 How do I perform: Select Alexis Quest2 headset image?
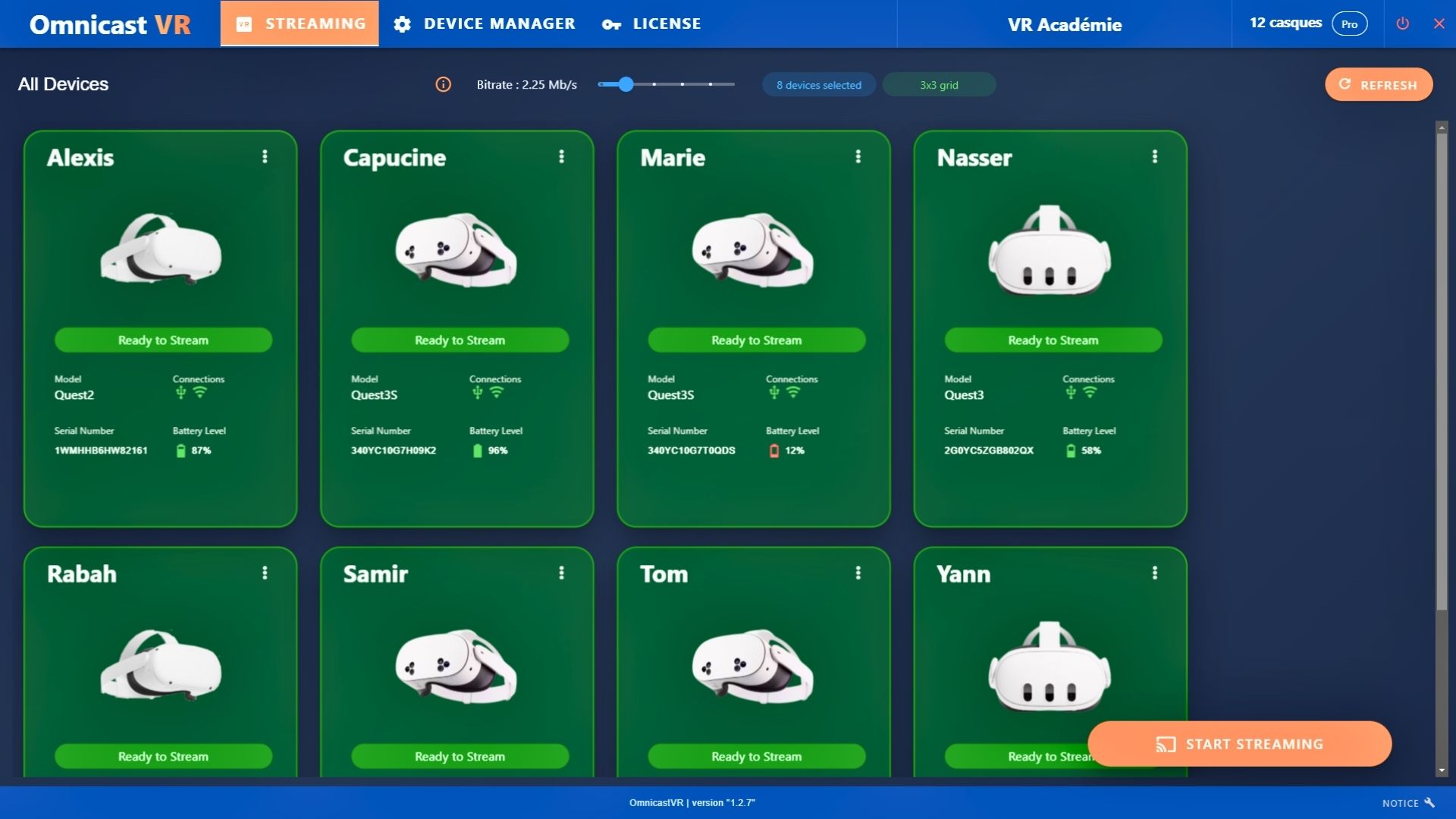(x=161, y=249)
